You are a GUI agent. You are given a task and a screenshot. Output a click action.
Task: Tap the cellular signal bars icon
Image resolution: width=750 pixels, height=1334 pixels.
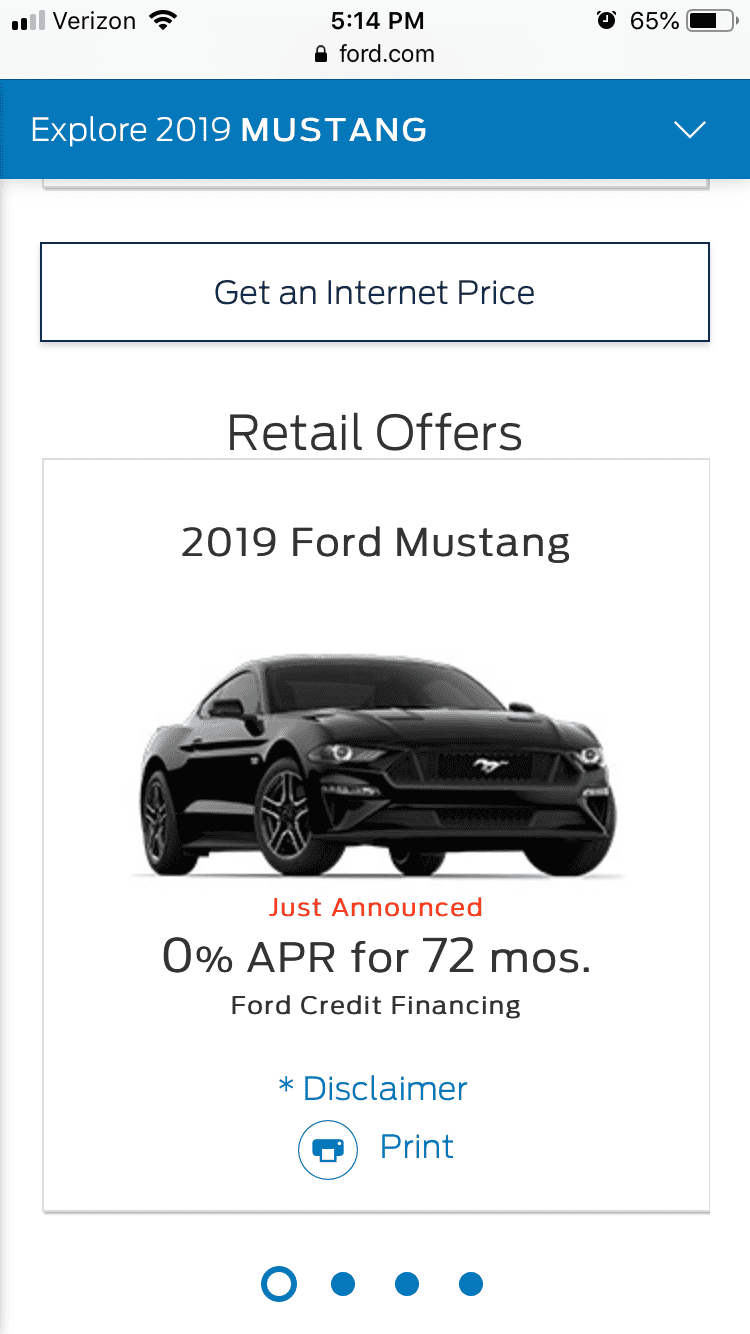[x=29, y=21]
